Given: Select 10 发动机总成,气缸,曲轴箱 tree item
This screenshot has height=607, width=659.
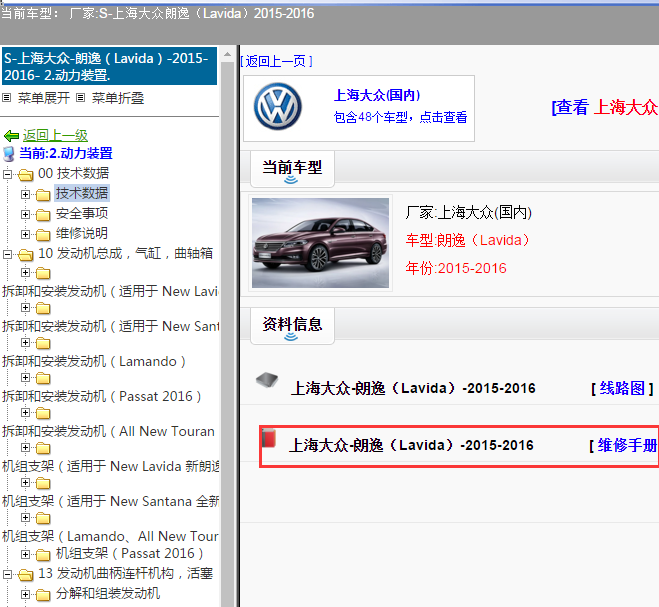Looking at the screenshot, I should coord(126,253).
